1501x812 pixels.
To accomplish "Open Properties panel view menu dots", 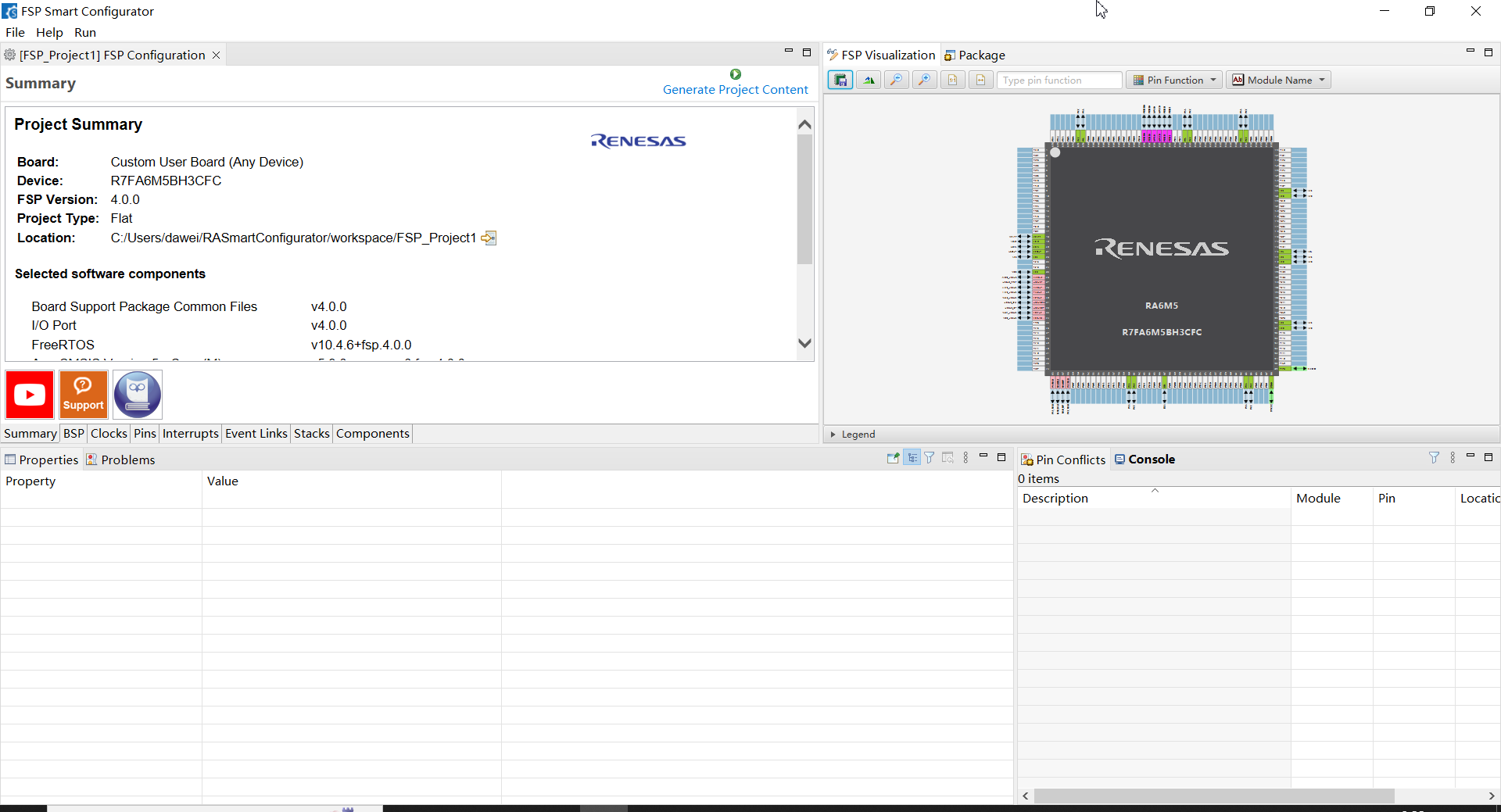I will click(966, 458).
